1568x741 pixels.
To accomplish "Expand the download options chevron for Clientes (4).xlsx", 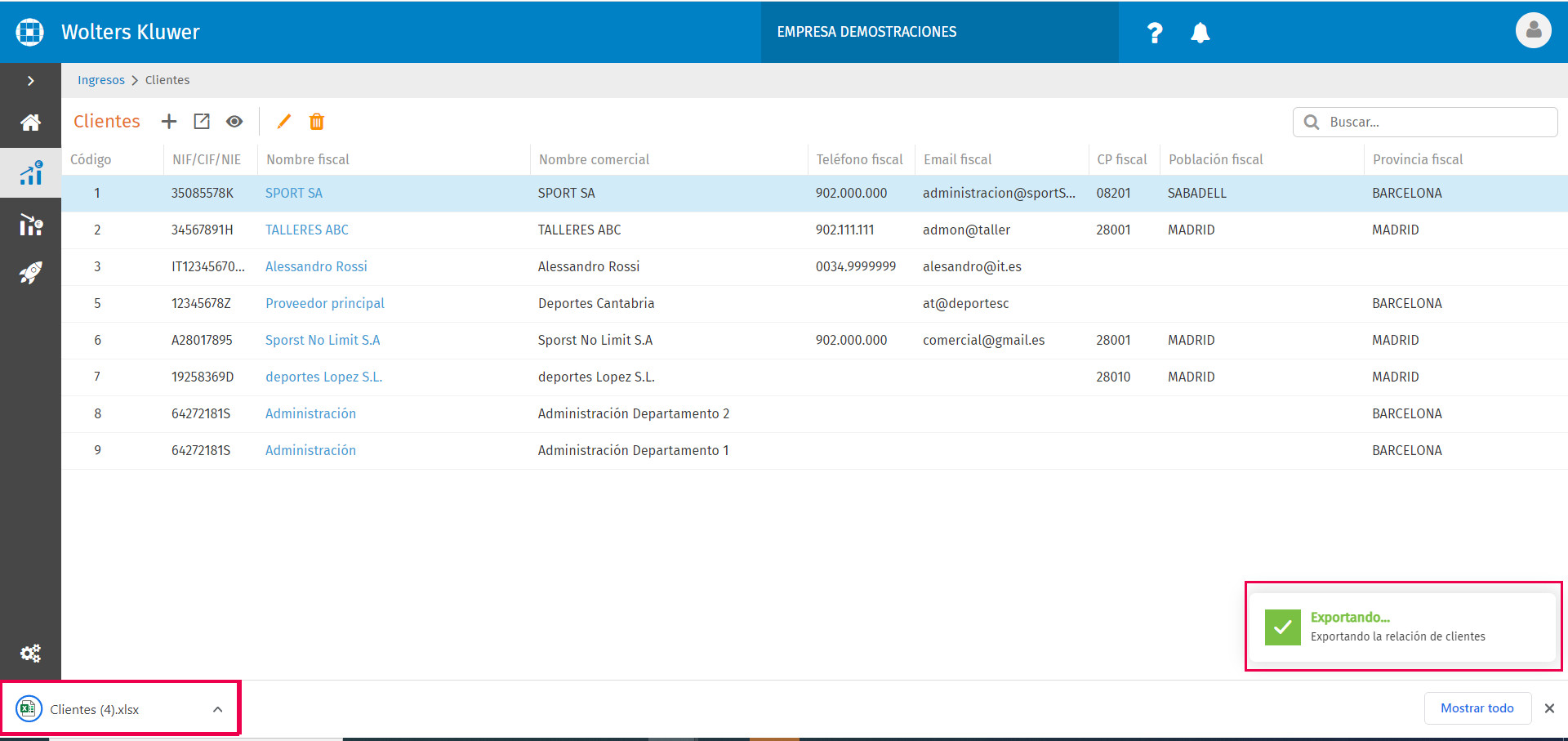I will [x=218, y=709].
